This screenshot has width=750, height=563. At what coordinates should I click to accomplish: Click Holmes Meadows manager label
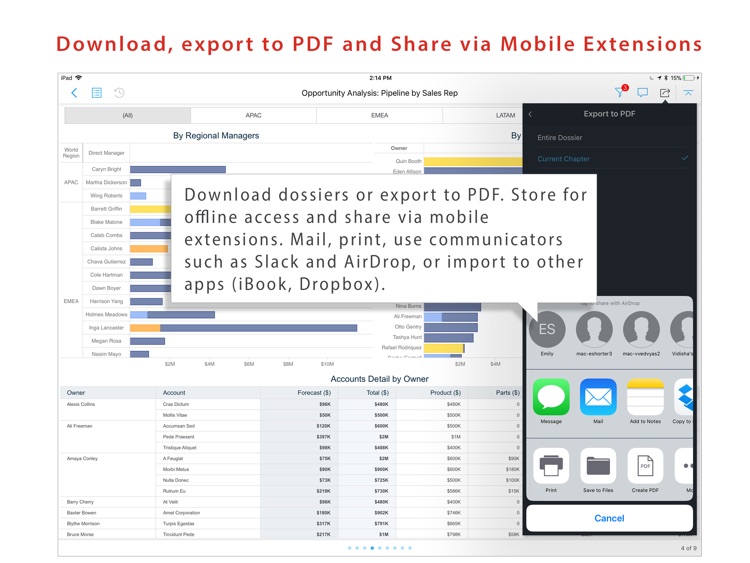[106, 314]
